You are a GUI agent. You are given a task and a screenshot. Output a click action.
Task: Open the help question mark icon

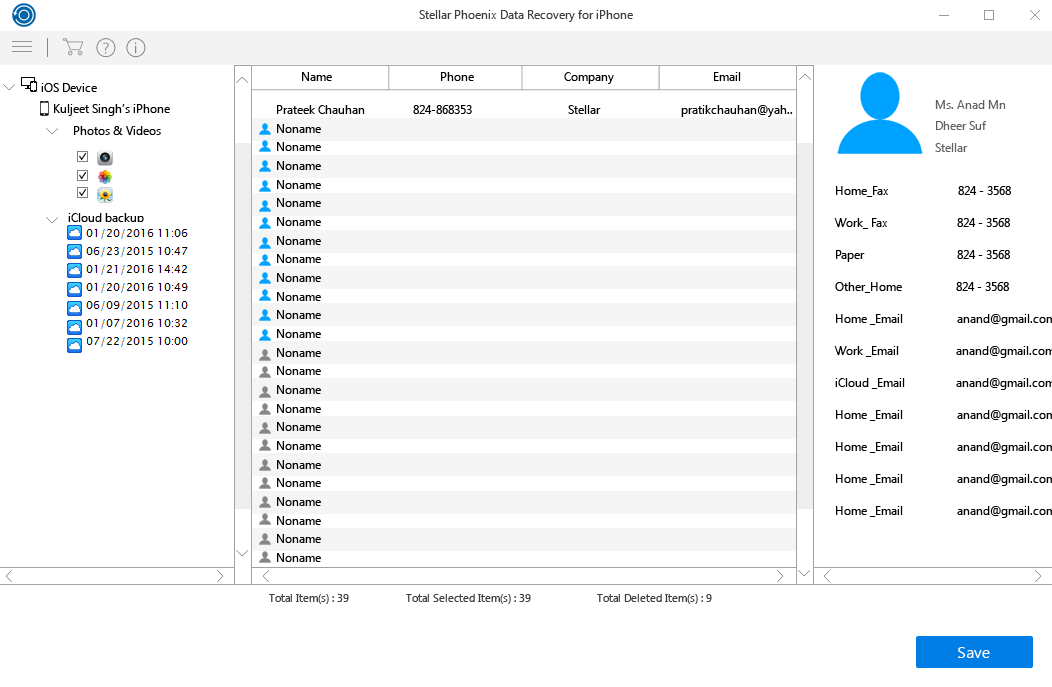[x=106, y=48]
